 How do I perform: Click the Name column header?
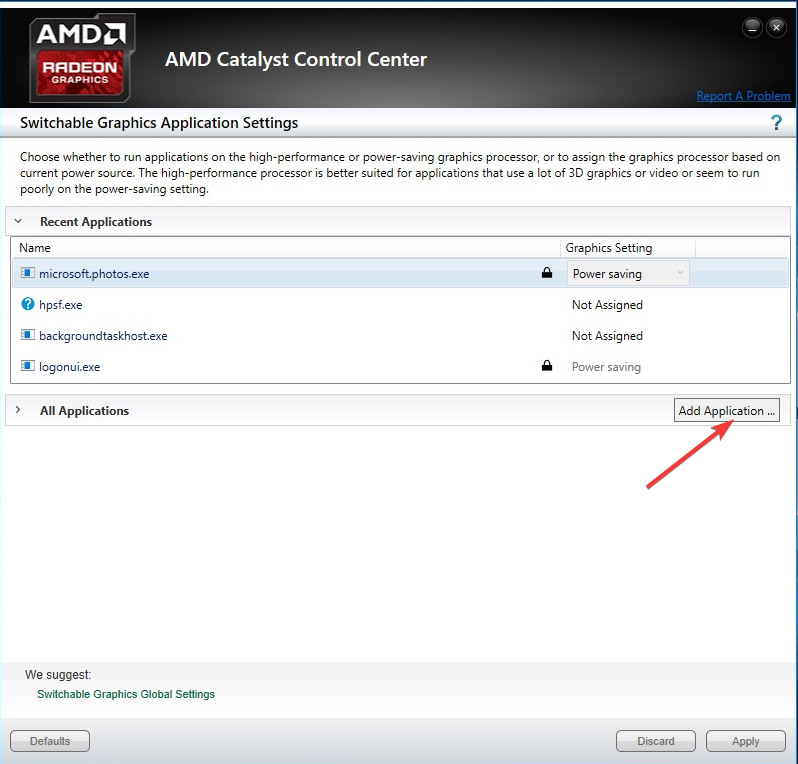(286, 248)
